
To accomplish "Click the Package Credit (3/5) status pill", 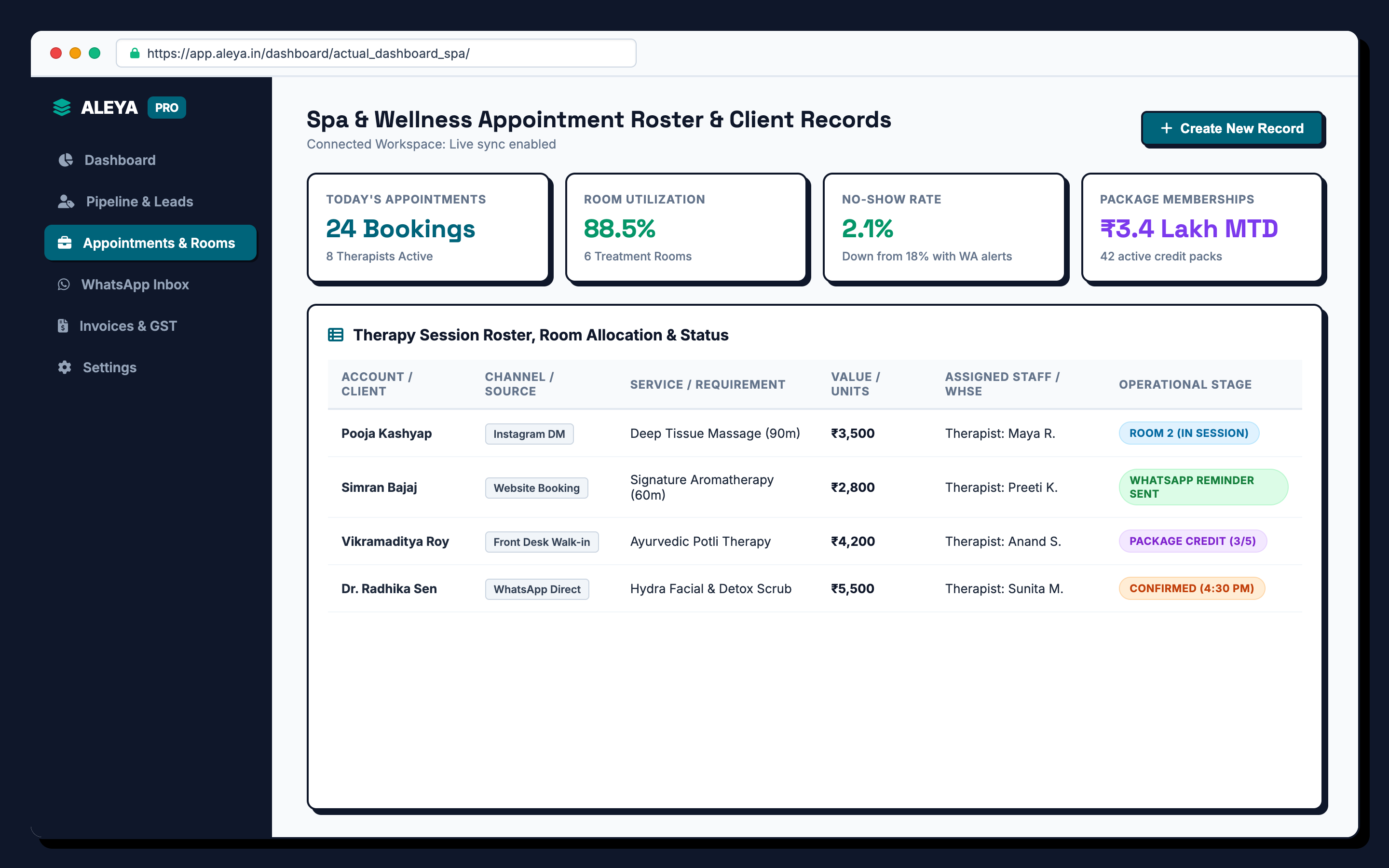I will [1192, 541].
